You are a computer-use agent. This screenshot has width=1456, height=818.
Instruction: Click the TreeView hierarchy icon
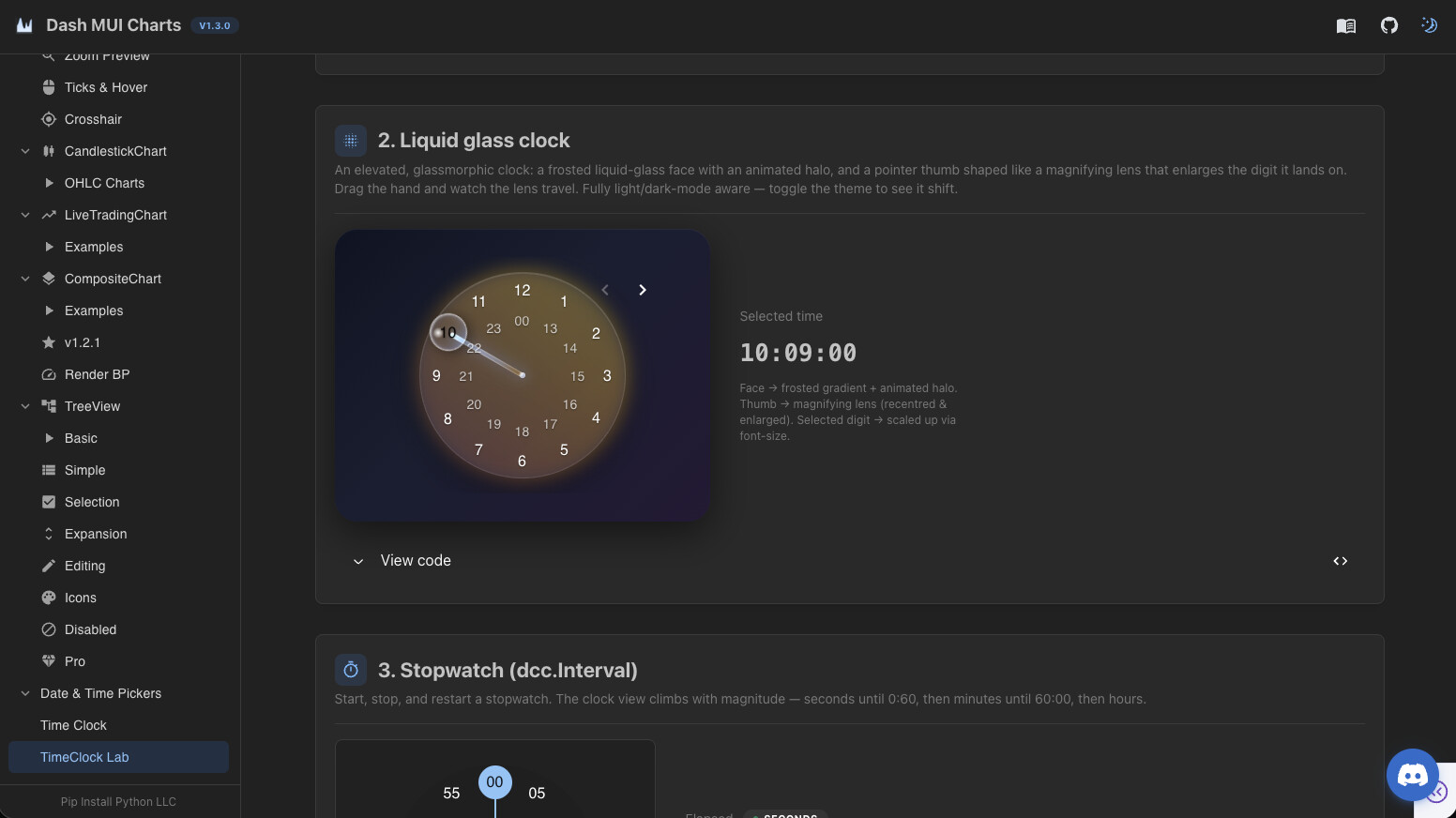point(49,406)
